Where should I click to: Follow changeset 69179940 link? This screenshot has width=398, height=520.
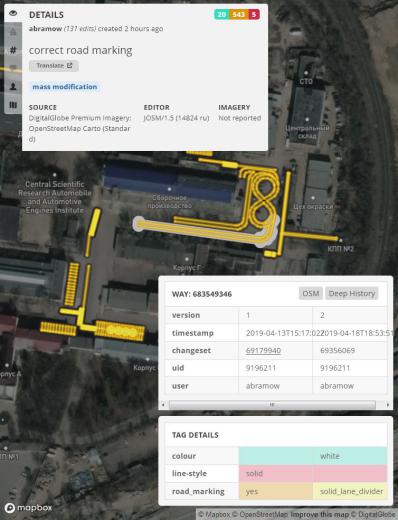point(263,350)
